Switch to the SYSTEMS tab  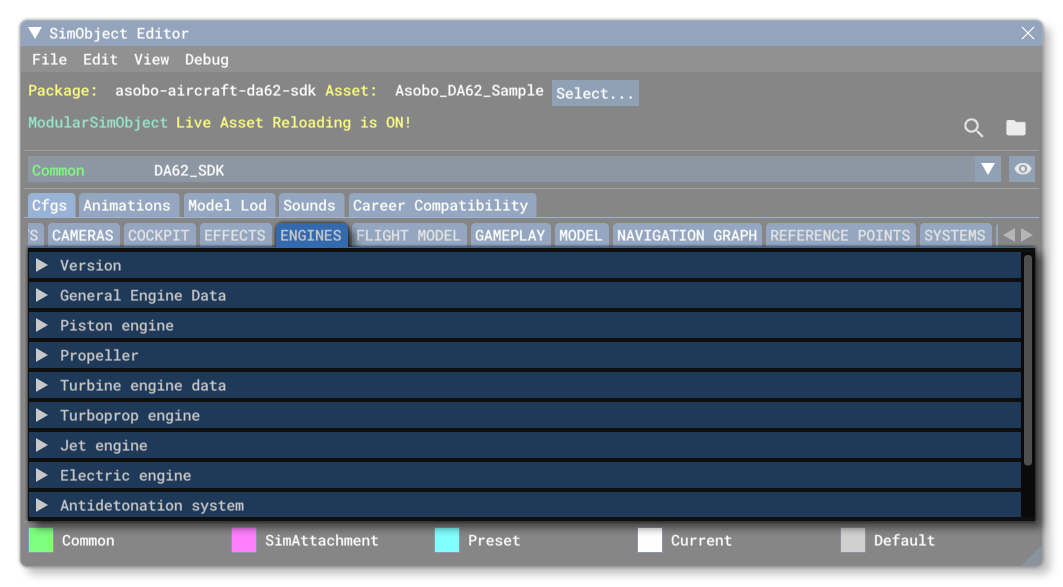tap(954, 235)
